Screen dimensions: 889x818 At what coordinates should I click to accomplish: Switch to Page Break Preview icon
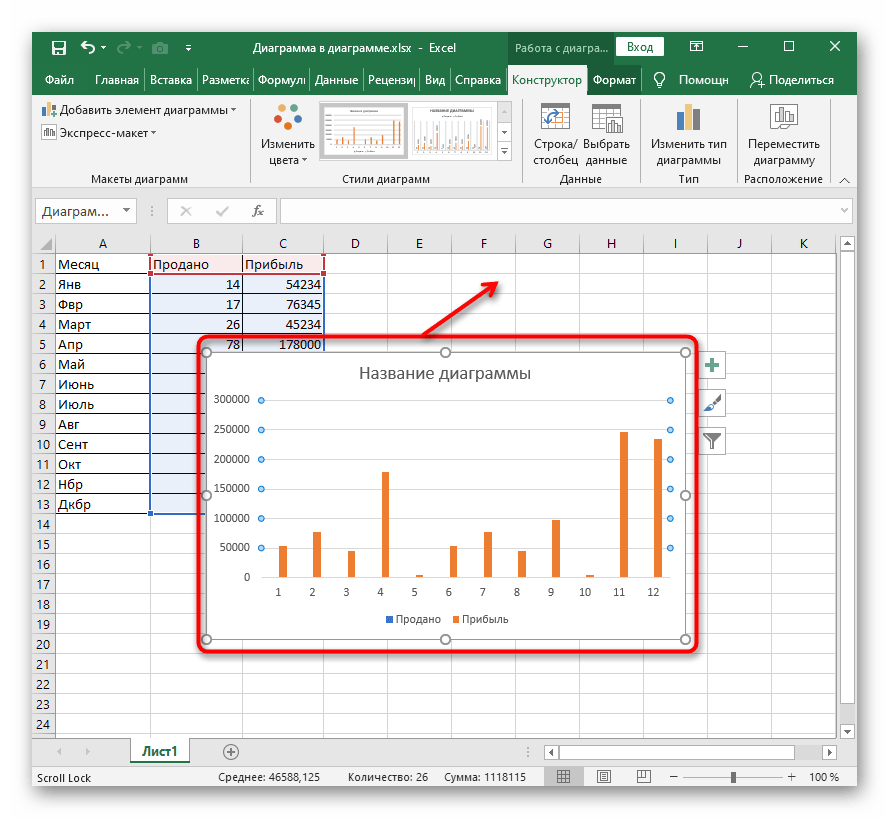[644, 777]
